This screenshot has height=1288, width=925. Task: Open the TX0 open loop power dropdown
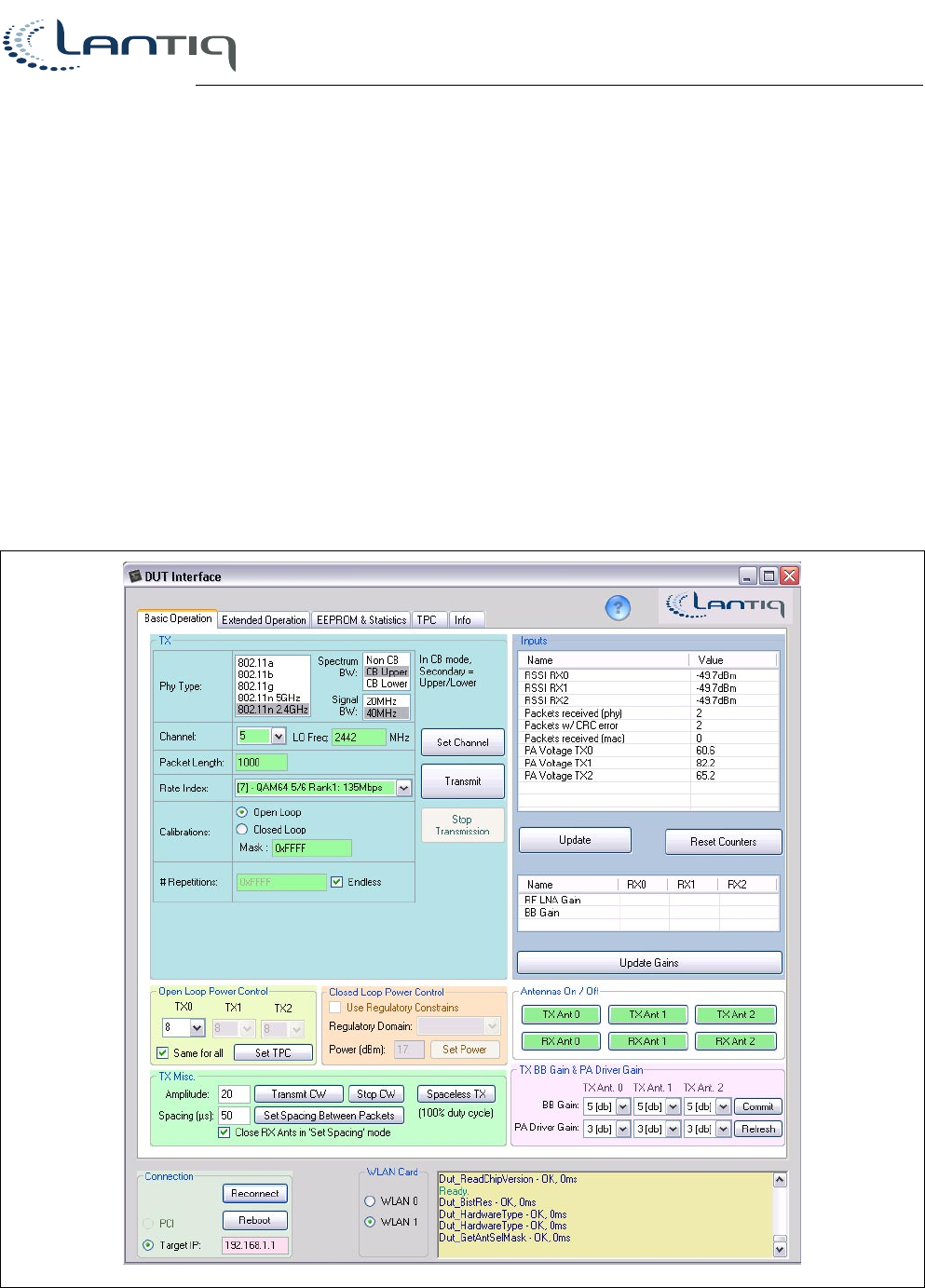tap(197, 1028)
